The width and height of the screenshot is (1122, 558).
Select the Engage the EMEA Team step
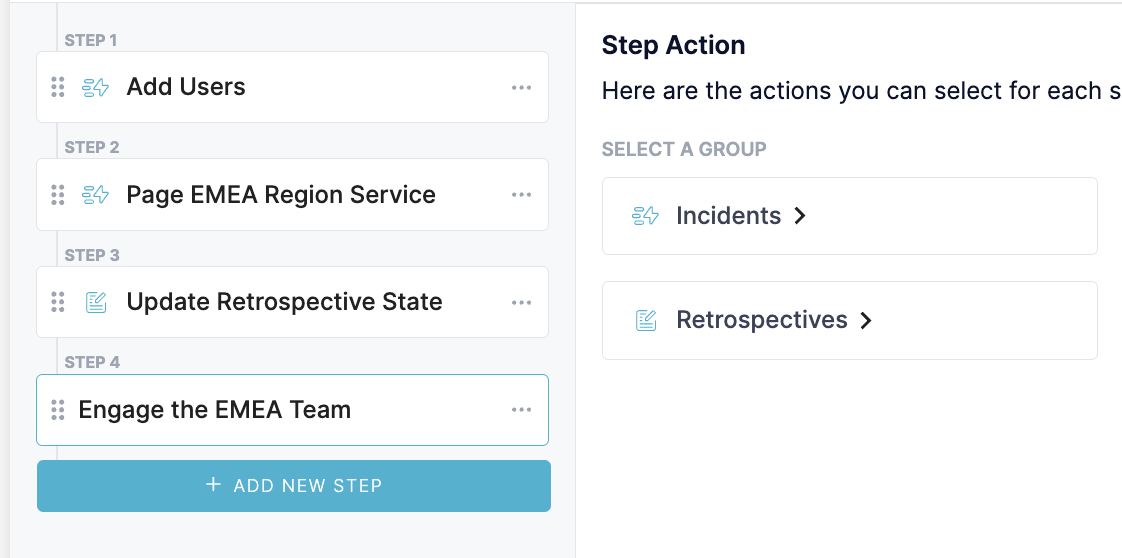pos(293,410)
